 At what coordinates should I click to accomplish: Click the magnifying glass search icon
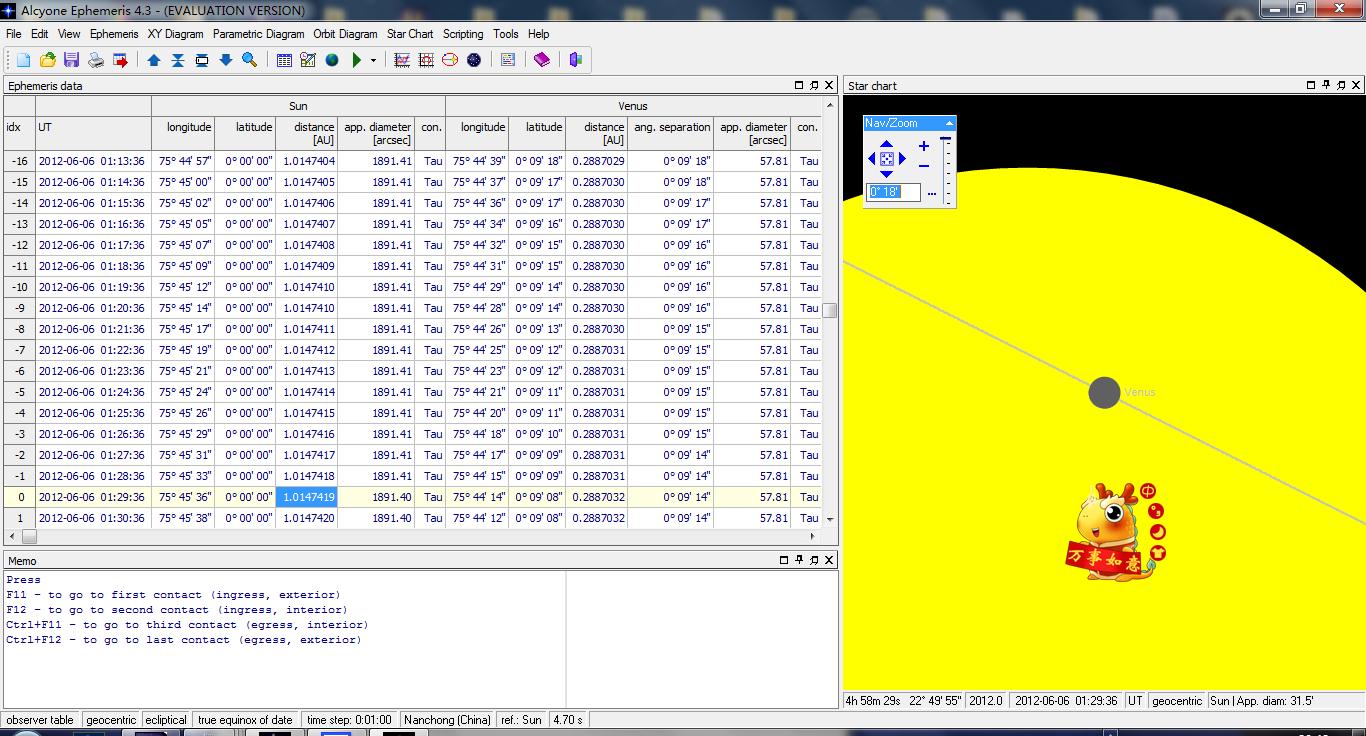pyautogui.click(x=250, y=60)
